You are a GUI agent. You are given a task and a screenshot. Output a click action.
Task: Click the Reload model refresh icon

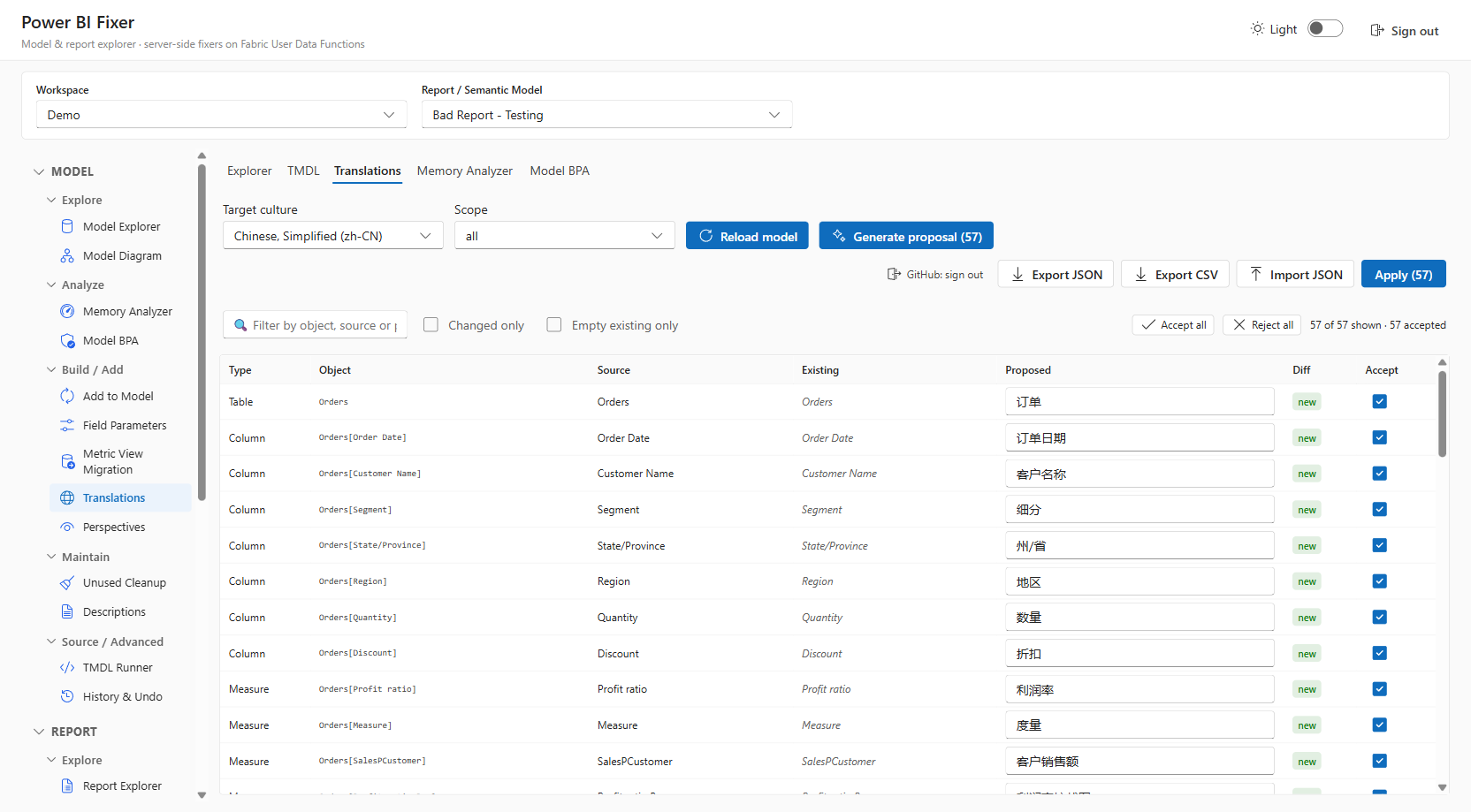pyautogui.click(x=706, y=236)
